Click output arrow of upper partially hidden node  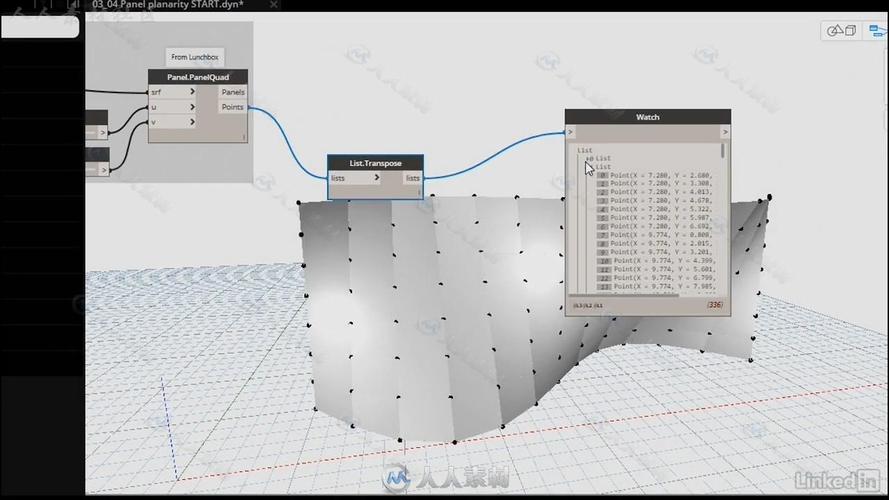click(x=103, y=133)
